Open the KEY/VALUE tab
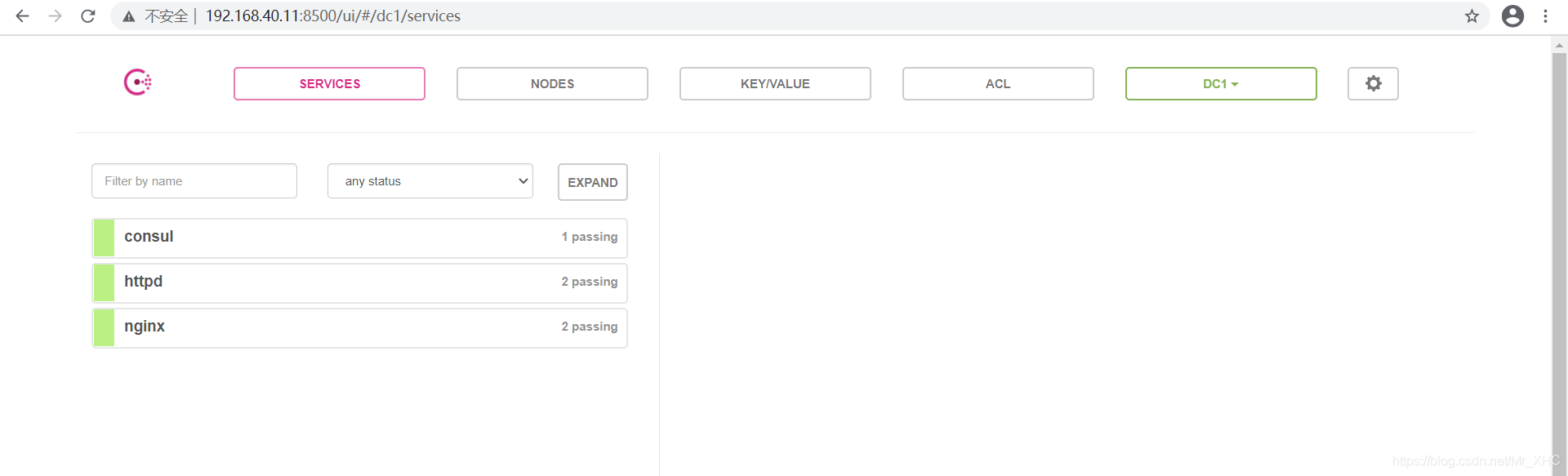The image size is (1568, 476). [775, 83]
